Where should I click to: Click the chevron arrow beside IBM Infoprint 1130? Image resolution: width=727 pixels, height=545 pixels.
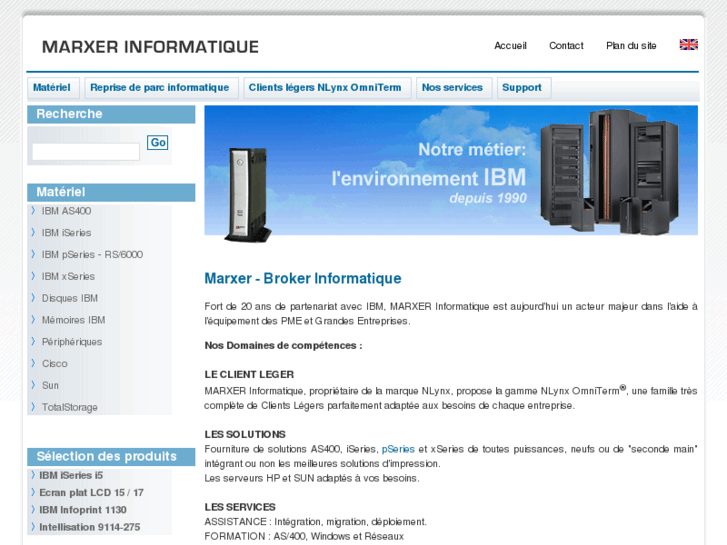point(33,509)
